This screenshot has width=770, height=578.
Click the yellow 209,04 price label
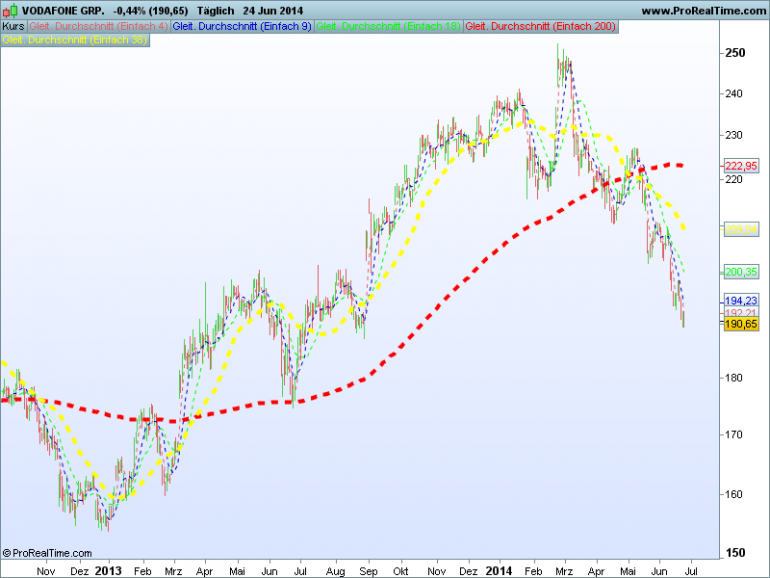[741, 229]
